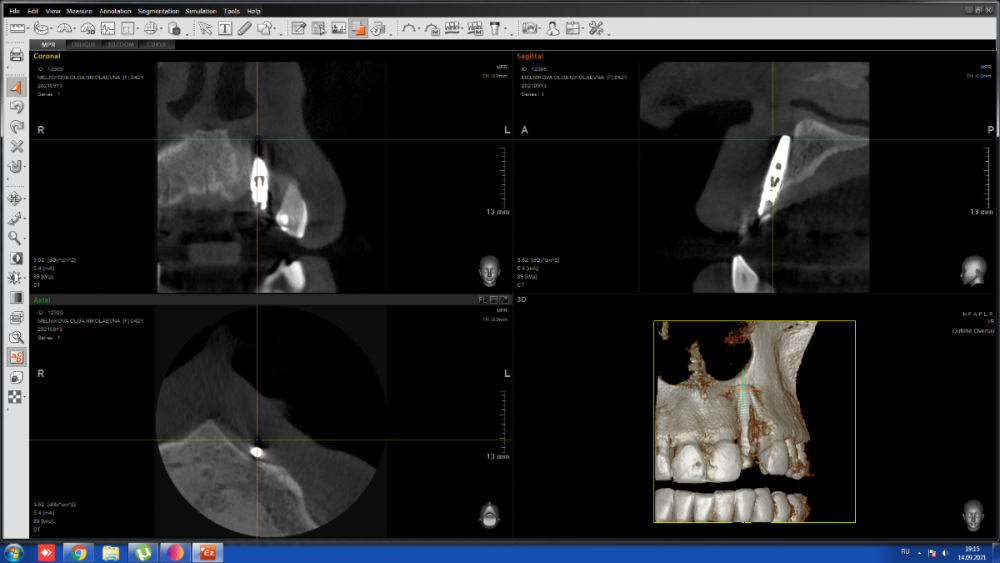Open Google Chrome from the taskbar
Screen dimensions: 1000x563
77,552
